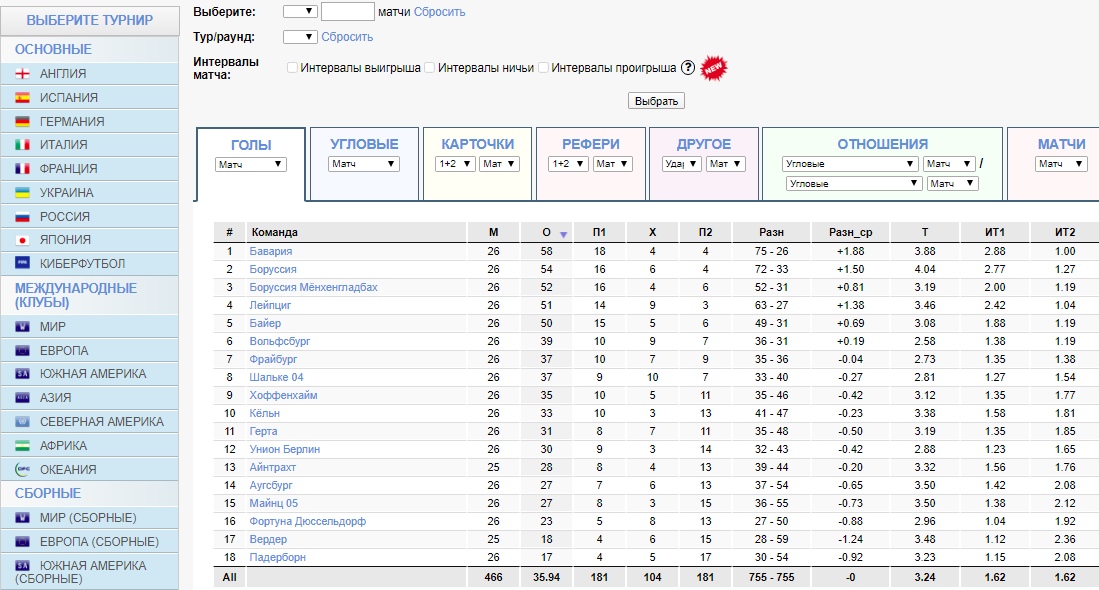Click the Spain flag icon in sidebar
This screenshot has width=1099, height=590.
pyautogui.click(x=22, y=98)
